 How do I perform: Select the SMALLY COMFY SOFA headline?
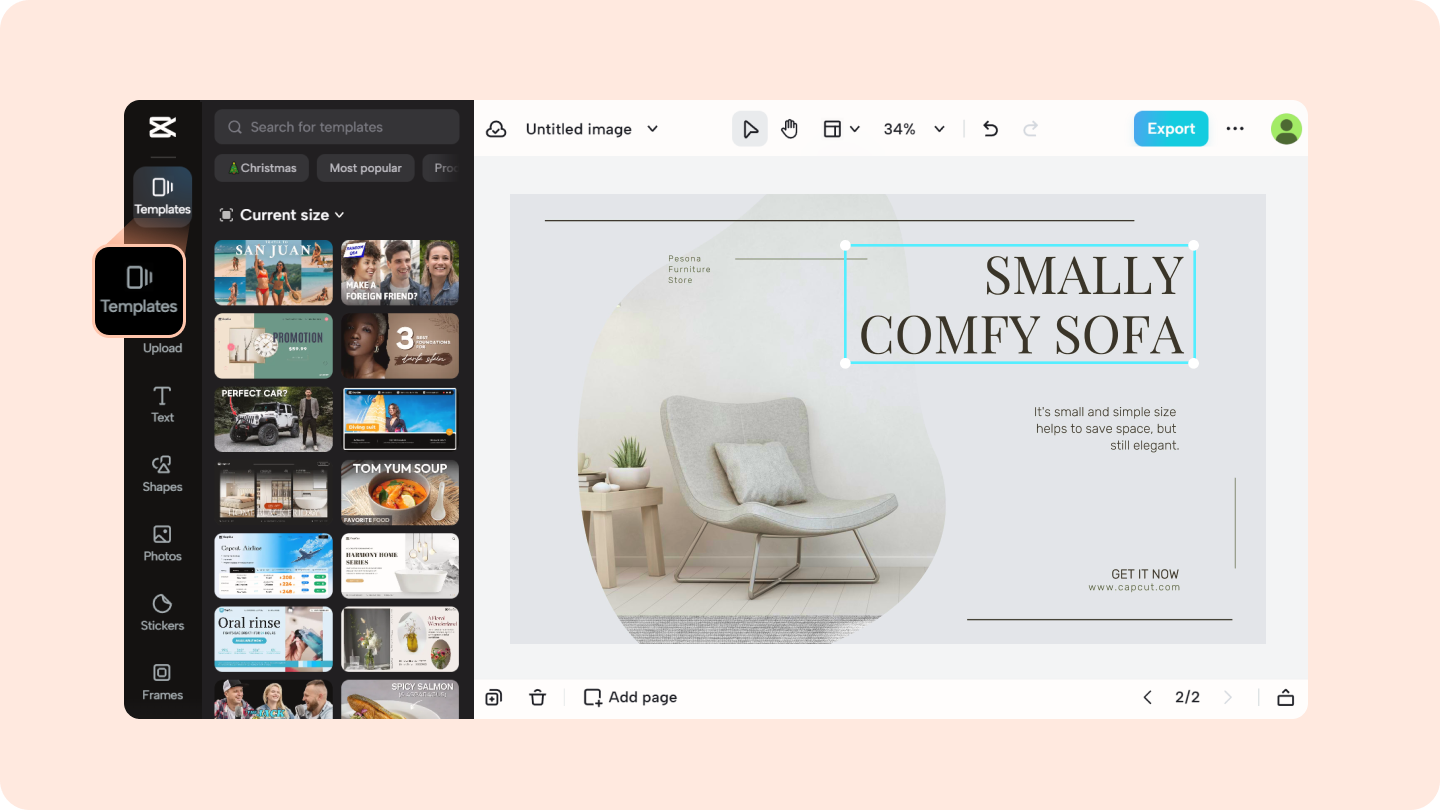[x=1020, y=304]
